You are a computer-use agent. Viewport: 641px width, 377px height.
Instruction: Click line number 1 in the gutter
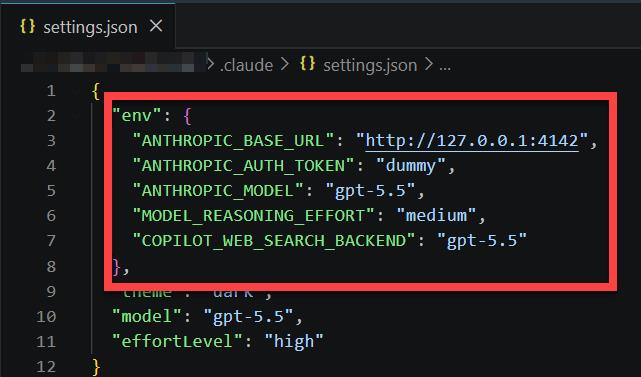pyautogui.click(x=51, y=91)
